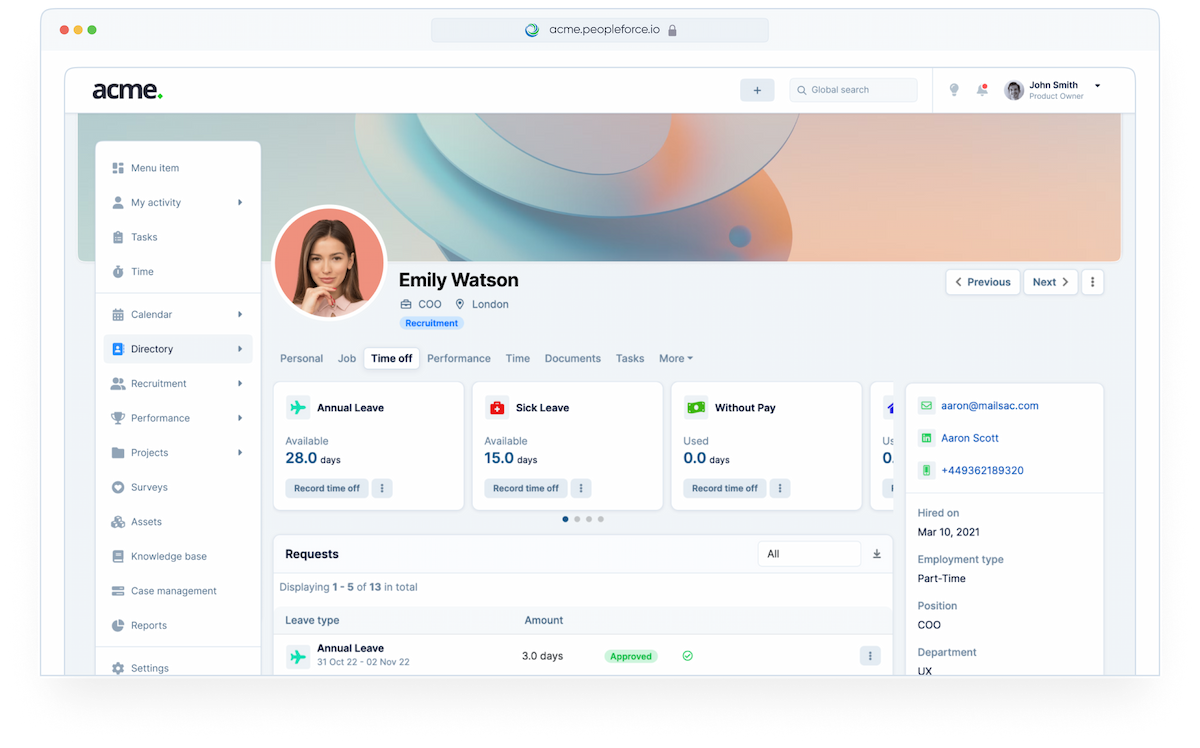The image size is (1200, 748).
Task: Click the notifications bell icon
Action: point(982,90)
